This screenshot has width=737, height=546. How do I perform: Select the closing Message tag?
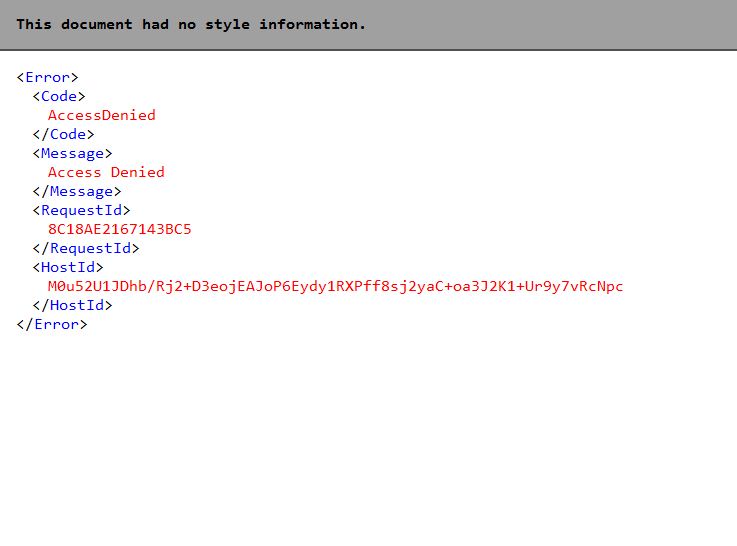77,192
